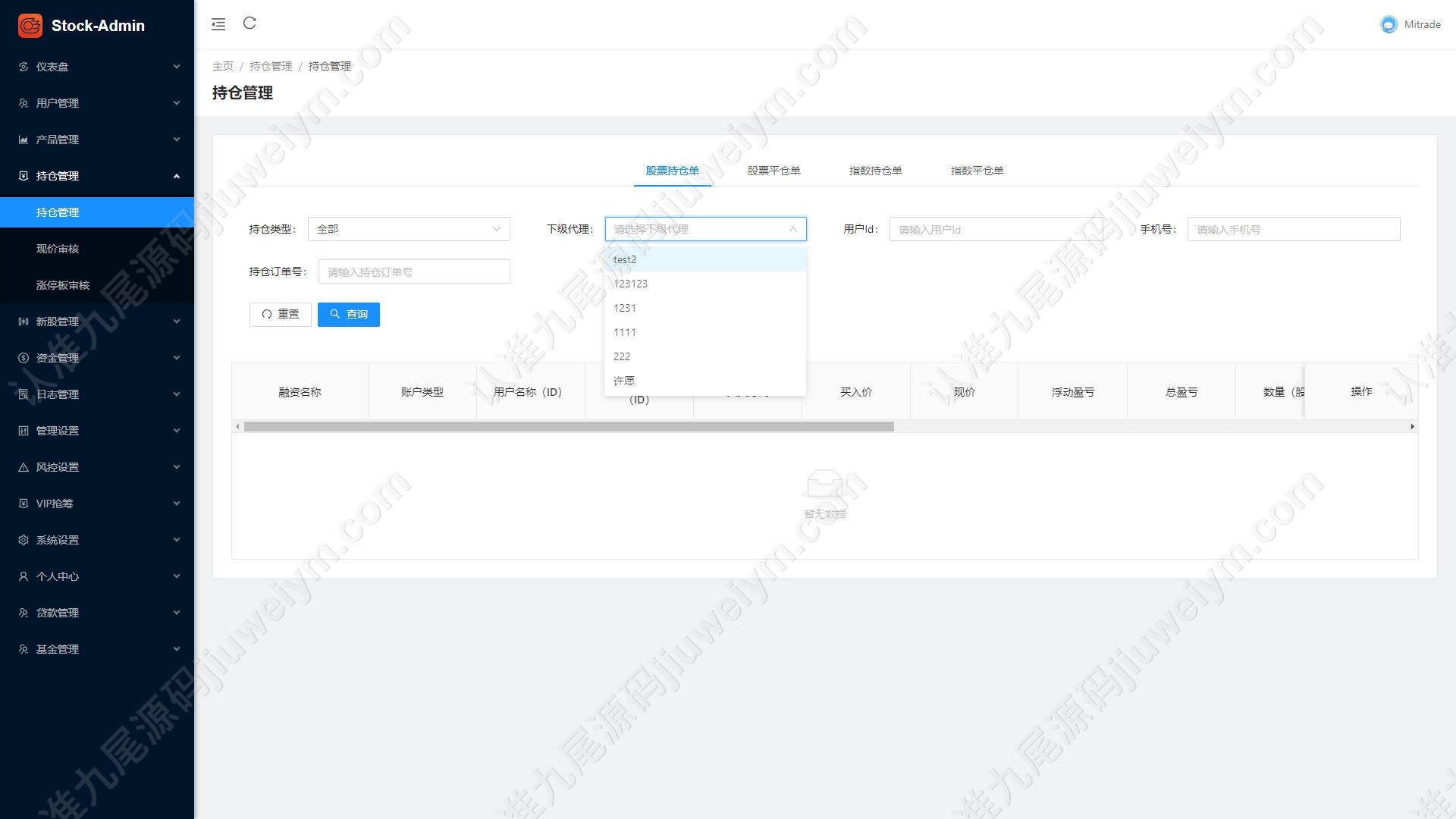
Task: Expand the 资金管理 menu chevron
Action: tap(177, 358)
